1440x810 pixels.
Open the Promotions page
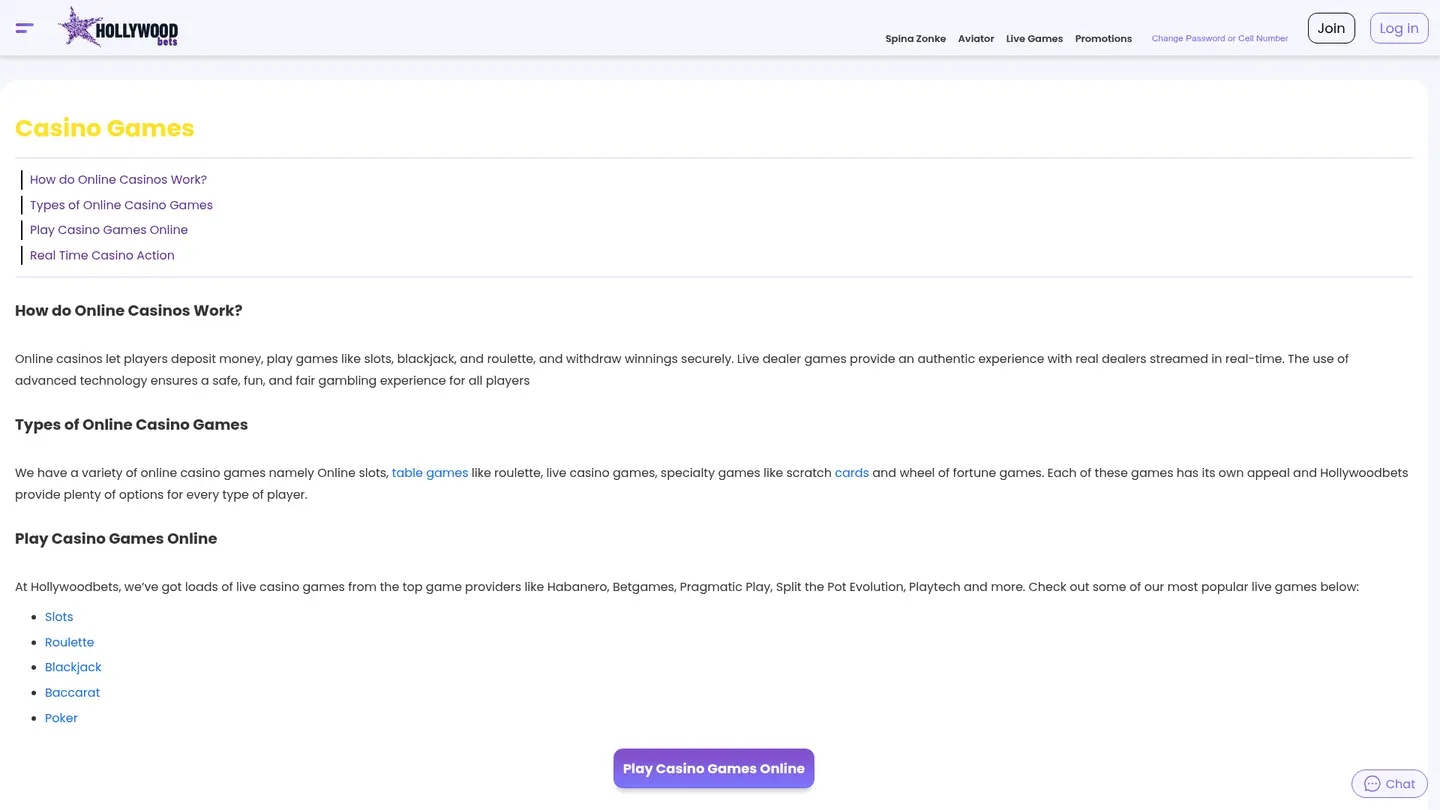1103,39
